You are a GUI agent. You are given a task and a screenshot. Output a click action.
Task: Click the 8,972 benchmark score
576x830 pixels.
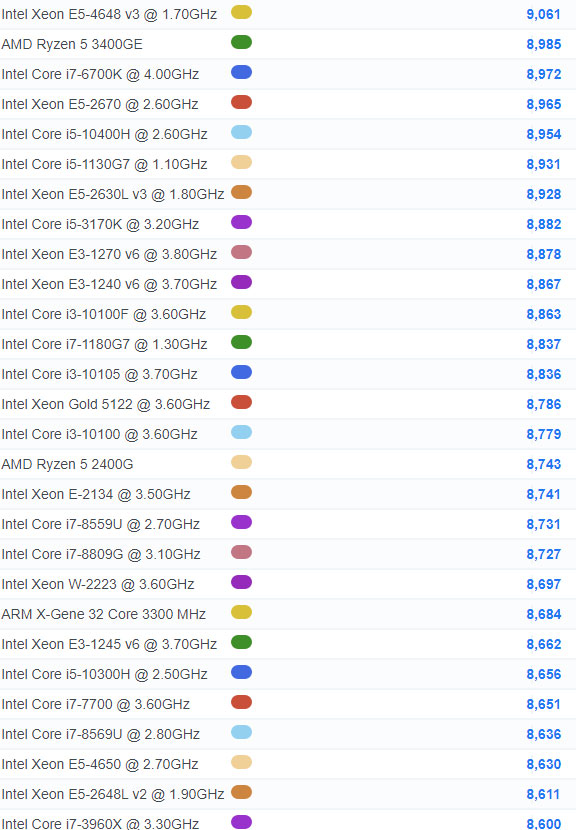(x=543, y=74)
